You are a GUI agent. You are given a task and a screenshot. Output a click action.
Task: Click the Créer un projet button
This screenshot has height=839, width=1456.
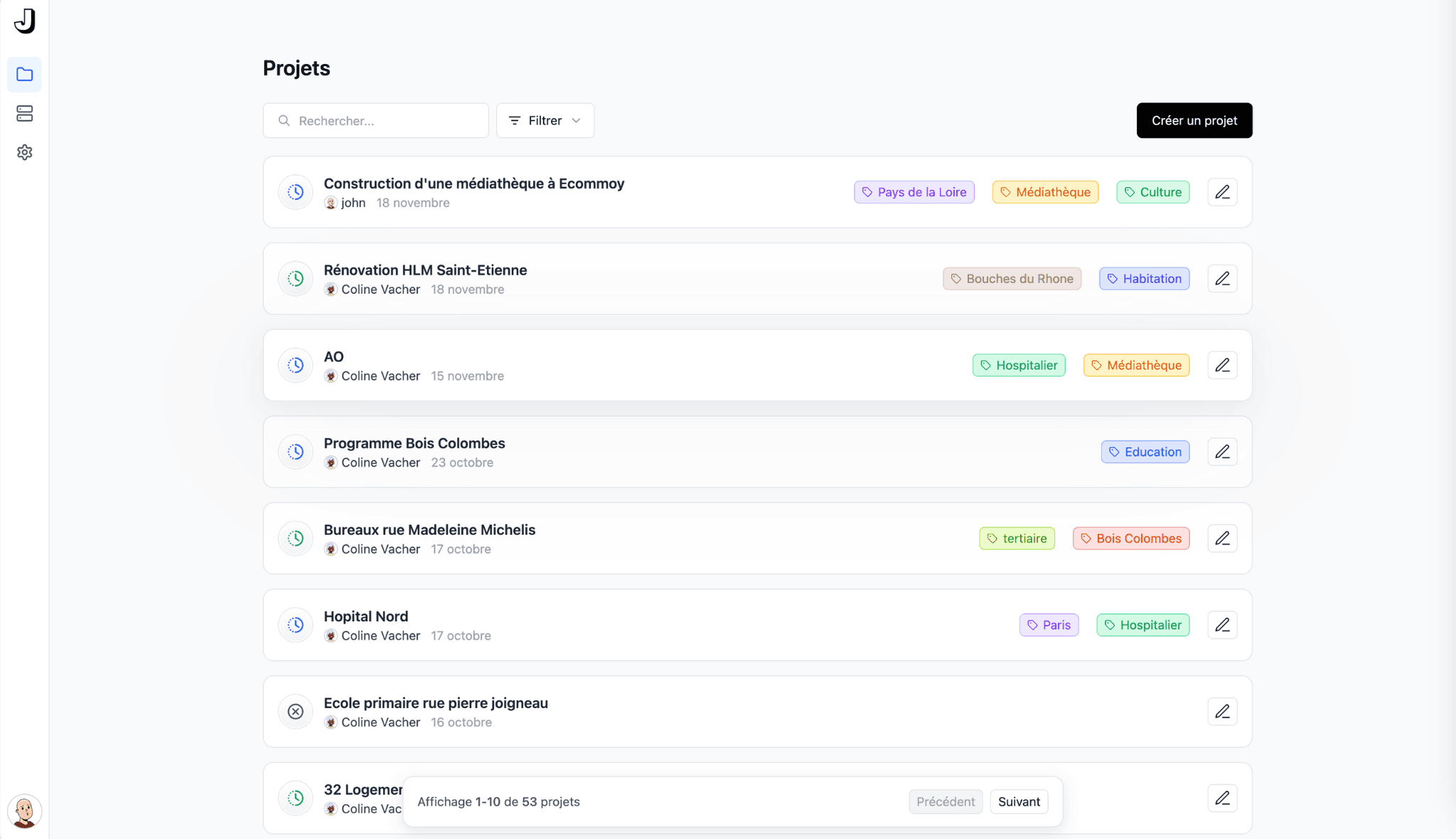click(x=1194, y=121)
